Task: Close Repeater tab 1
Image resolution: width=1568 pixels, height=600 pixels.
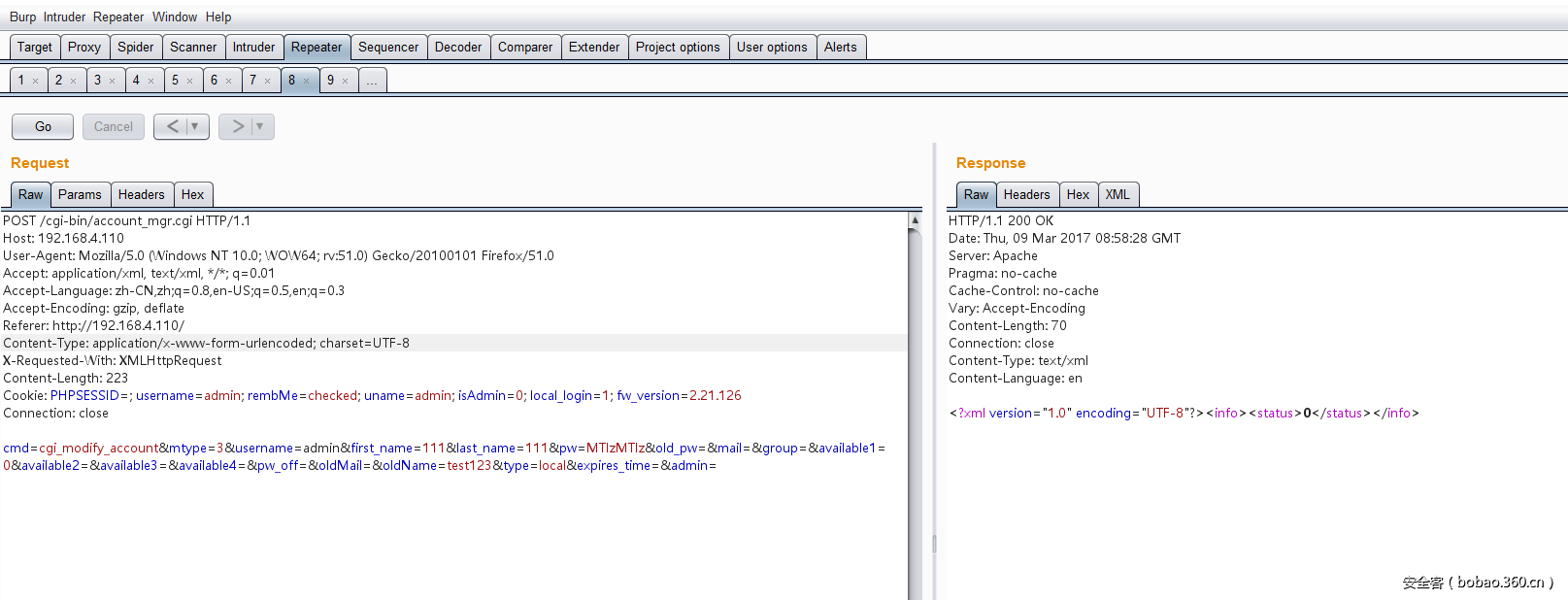Action: 36,81
